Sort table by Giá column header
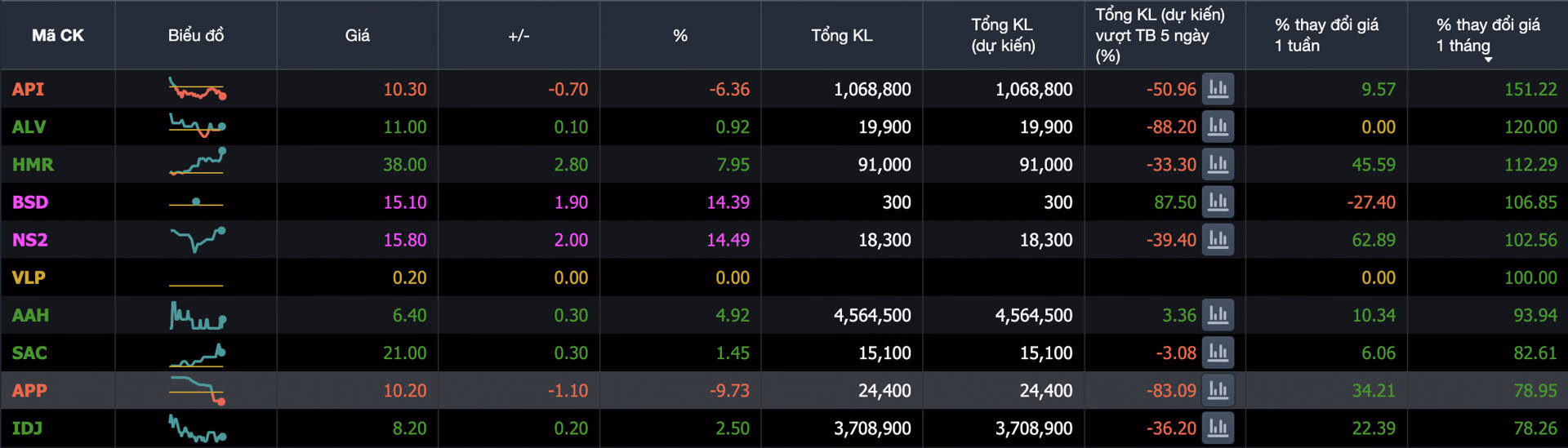 click(357, 35)
